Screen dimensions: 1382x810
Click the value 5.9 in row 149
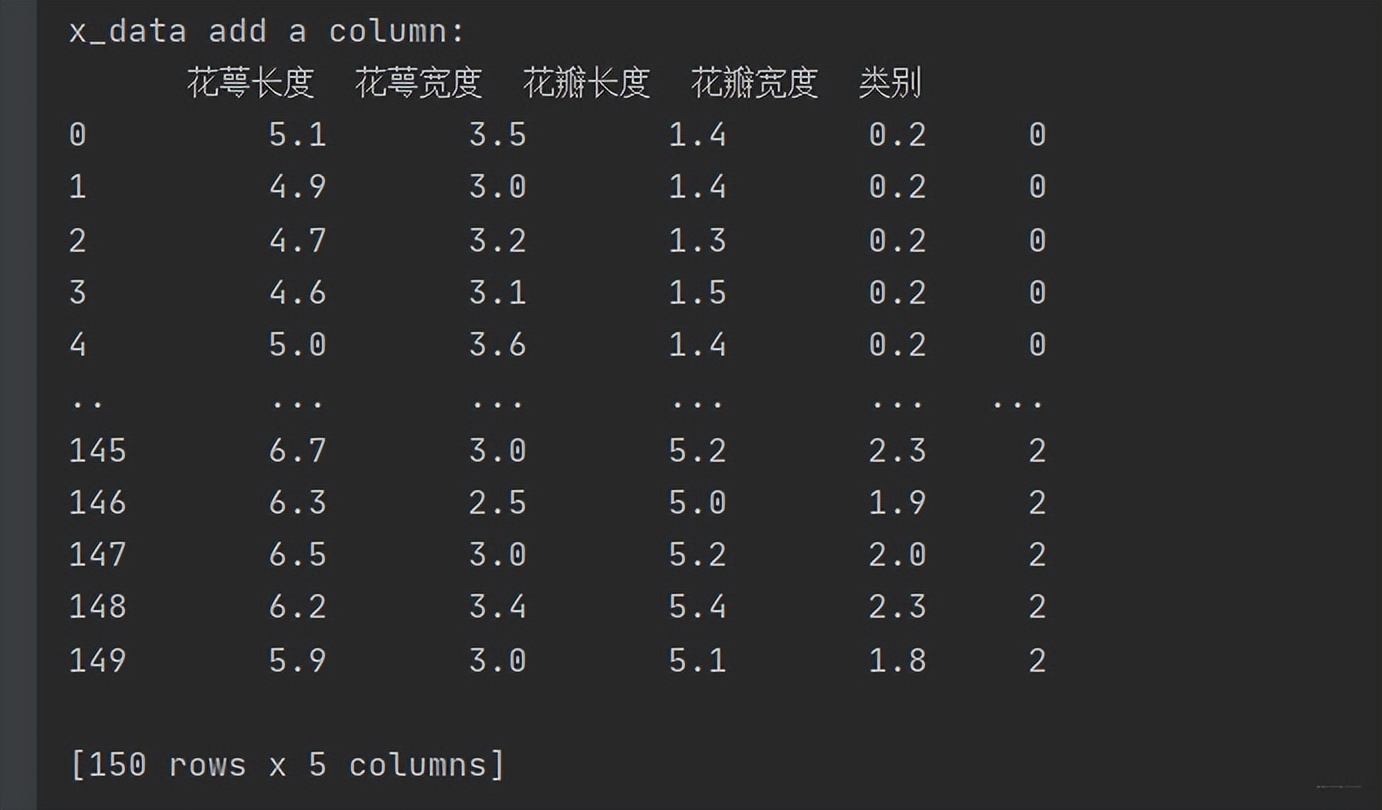coord(297,660)
